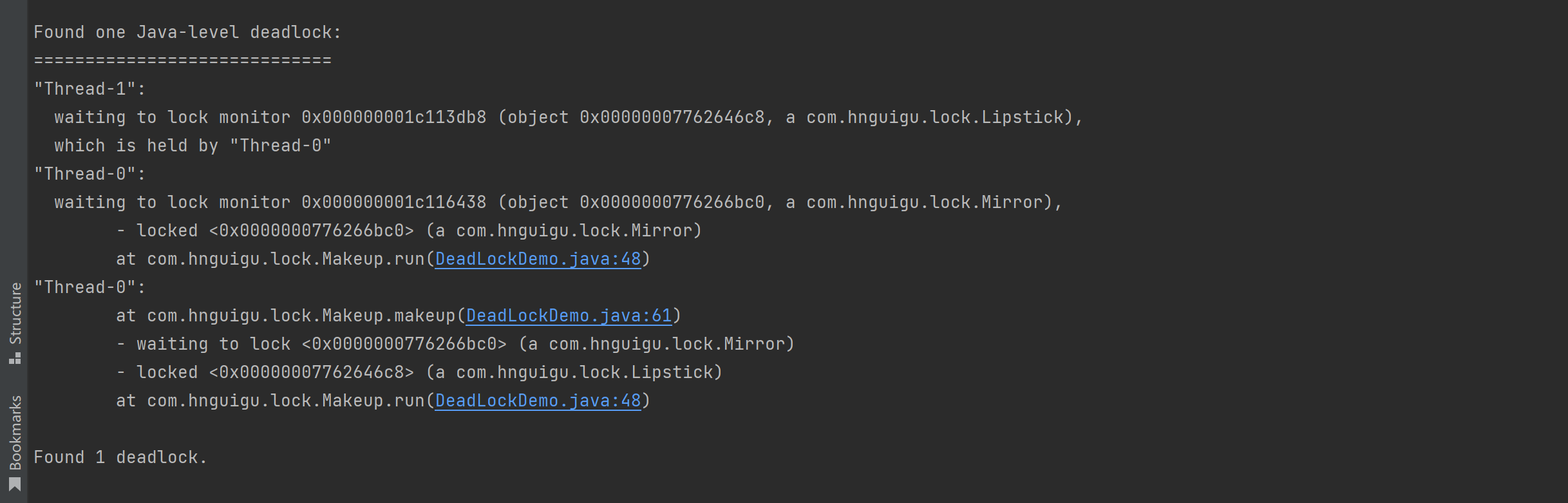Click the 'Found 1 deadlock.' summary line
1568x503 pixels.
(120, 457)
